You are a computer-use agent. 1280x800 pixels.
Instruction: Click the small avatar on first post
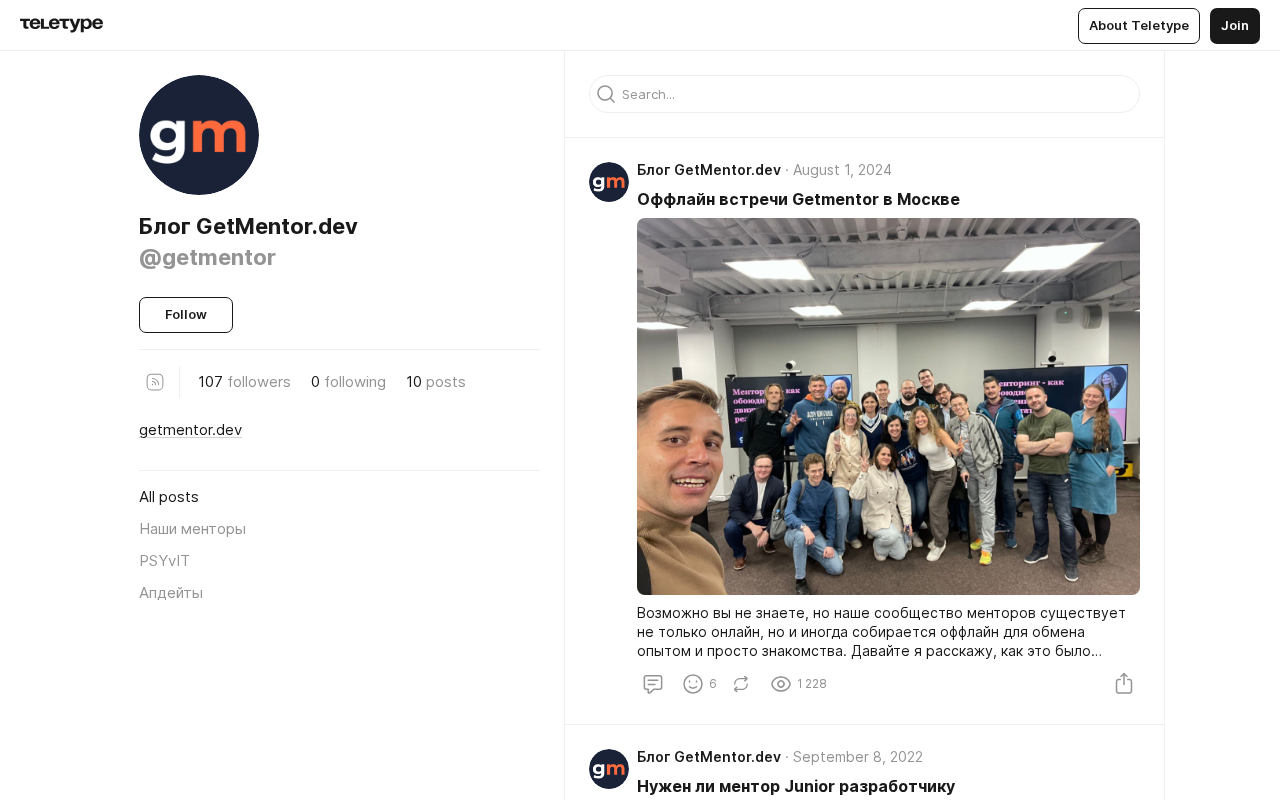pyautogui.click(x=609, y=182)
